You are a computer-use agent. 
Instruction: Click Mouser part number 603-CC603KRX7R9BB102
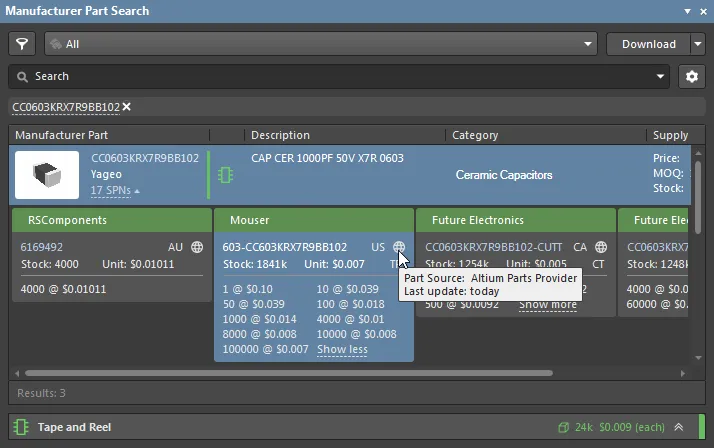285,247
